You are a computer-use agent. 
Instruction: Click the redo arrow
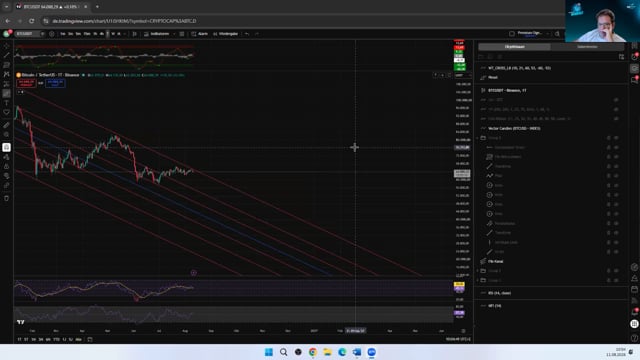[257, 34]
